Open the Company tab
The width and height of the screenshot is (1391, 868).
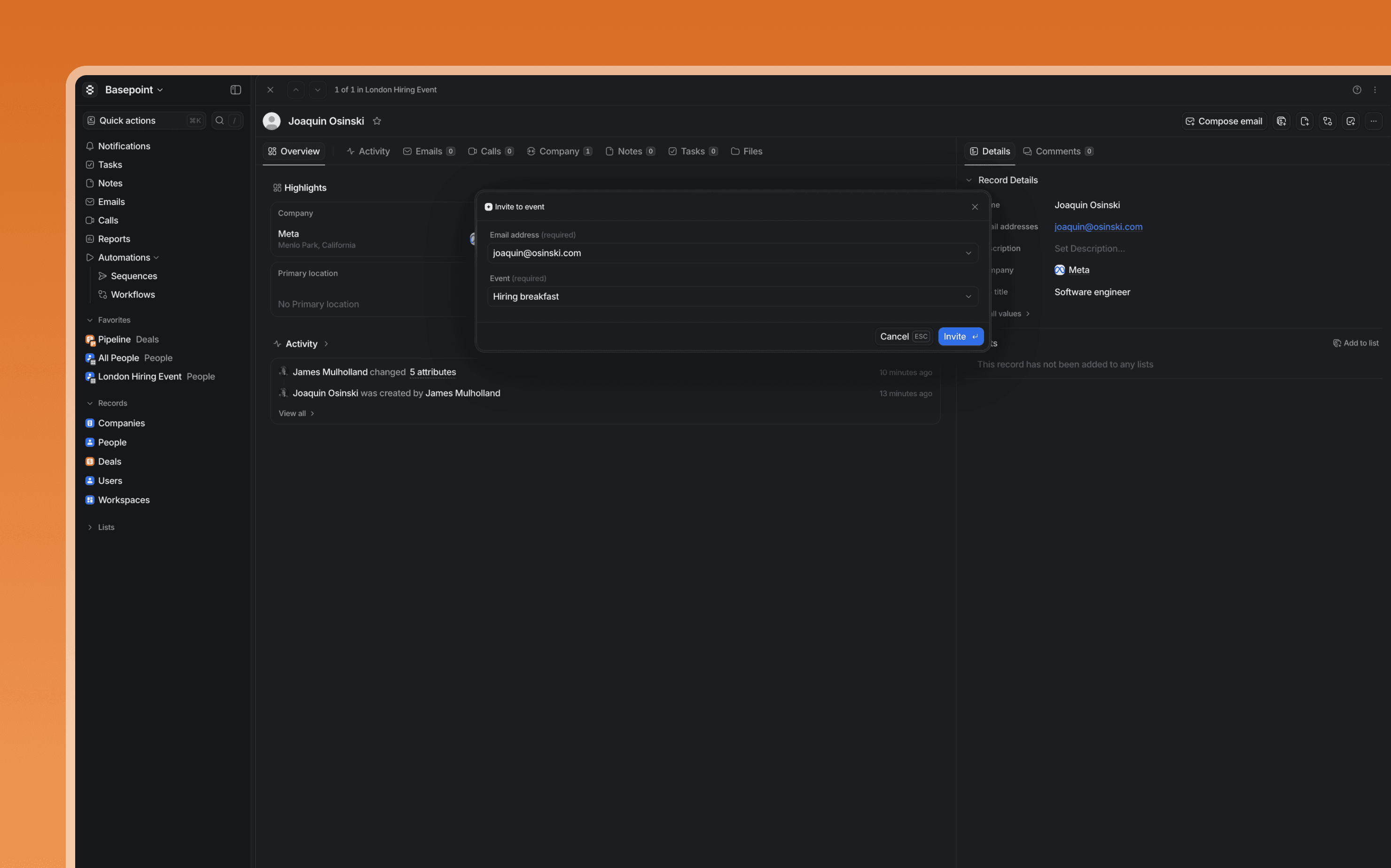pyautogui.click(x=559, y=152)
